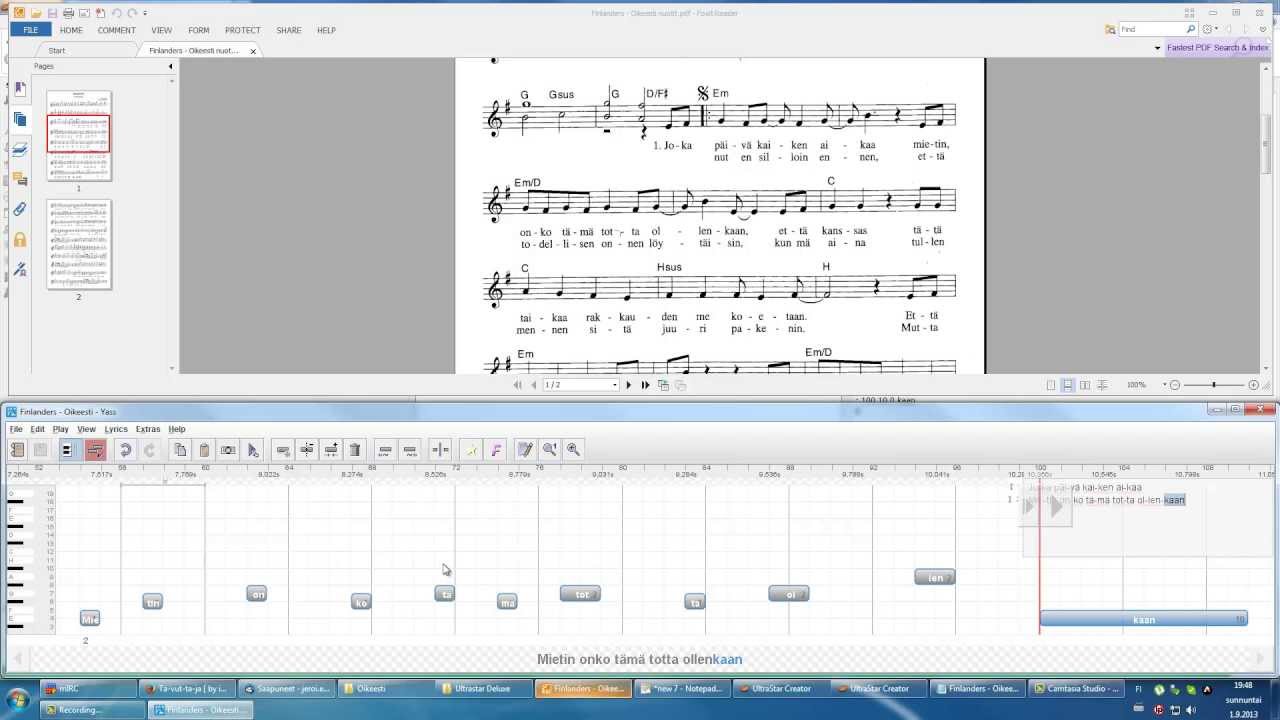Open the Lyrics menu in Yass
The width and height of the screenshot is (1280, 720).
(x=116, y=429)
